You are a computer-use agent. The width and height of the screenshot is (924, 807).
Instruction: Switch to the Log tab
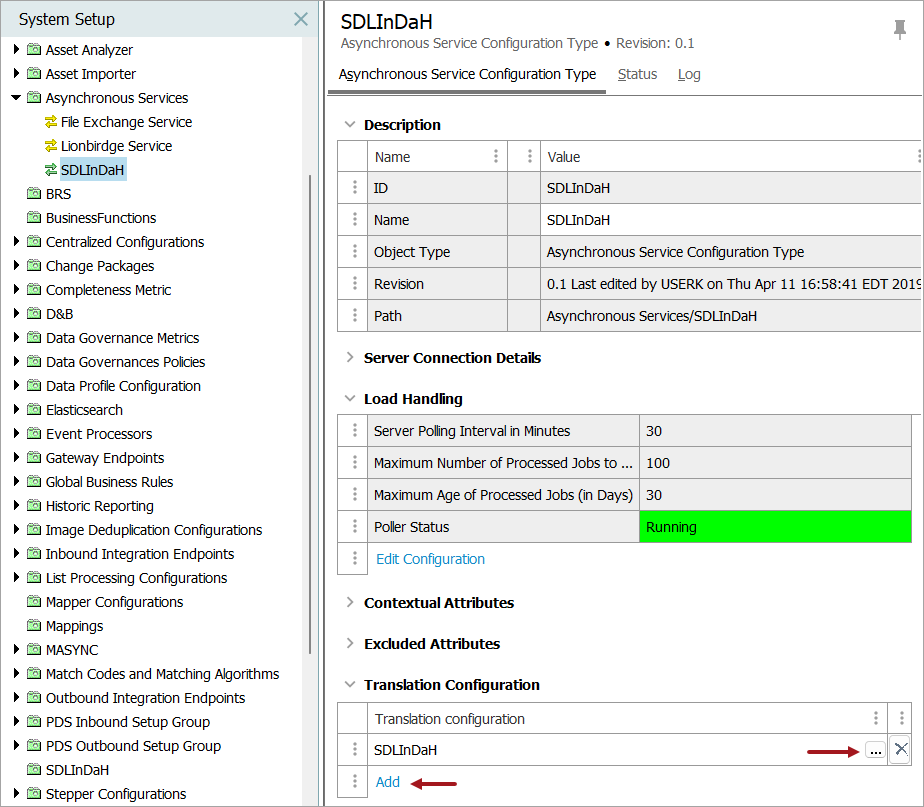click(689, 74)
